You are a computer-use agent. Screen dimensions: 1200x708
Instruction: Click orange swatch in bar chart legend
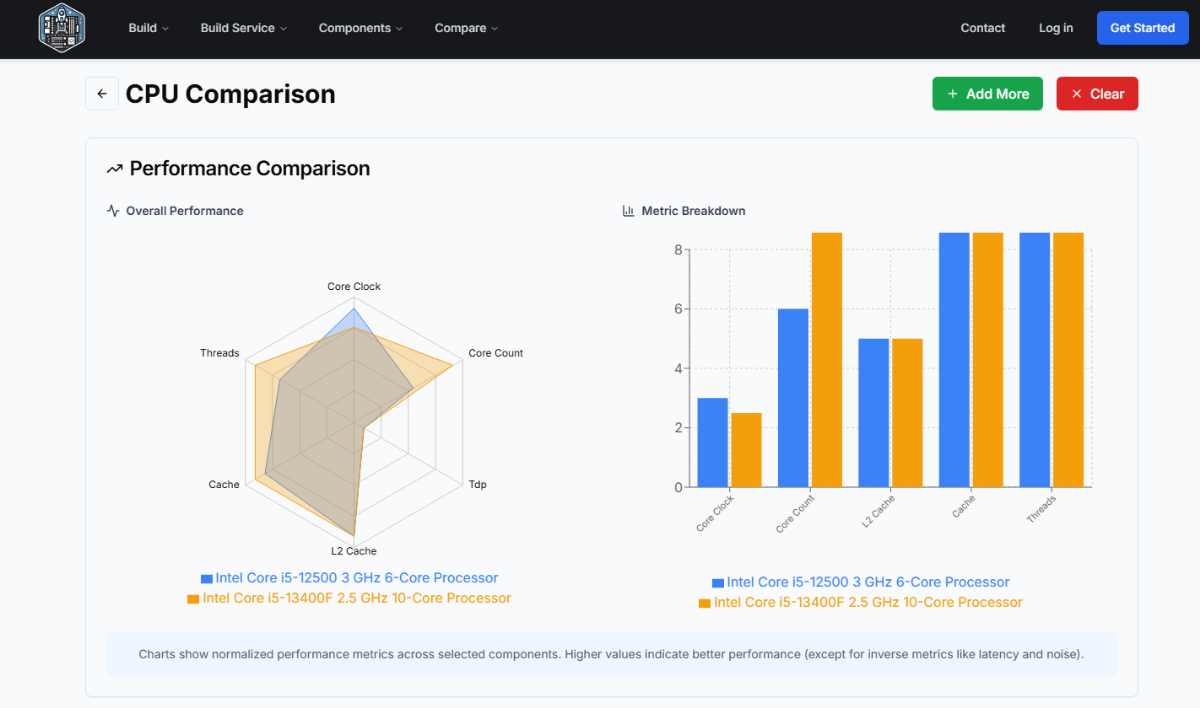(704, 603)
